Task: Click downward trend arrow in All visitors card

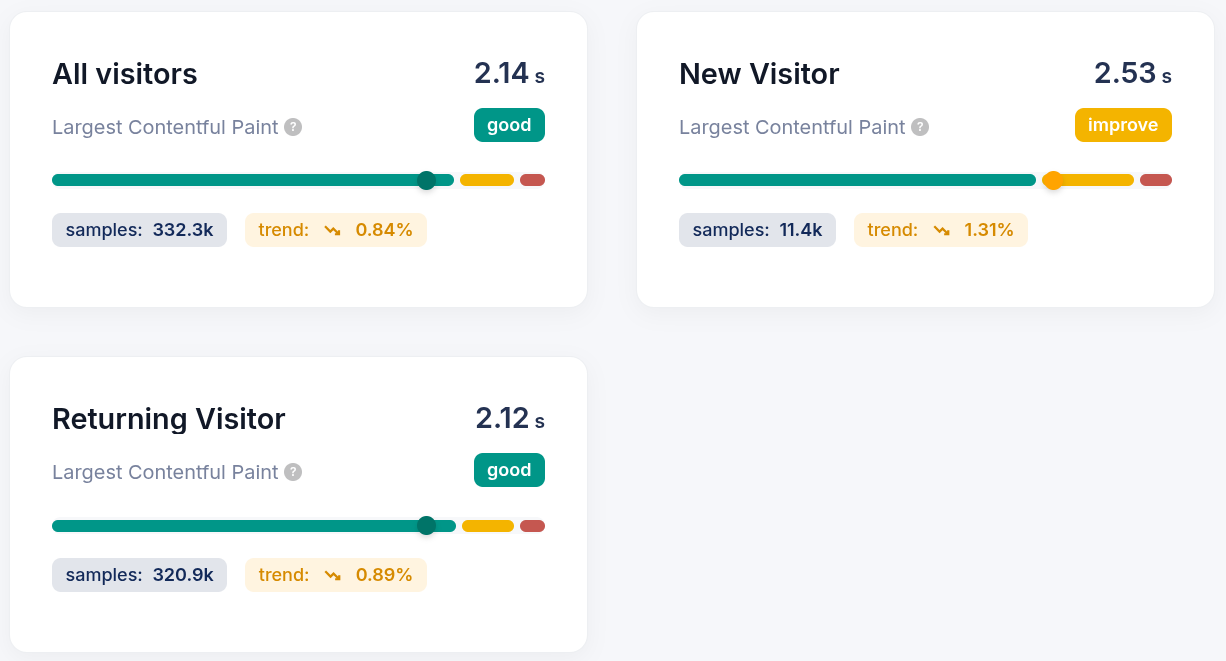Action: pos(333,230)
